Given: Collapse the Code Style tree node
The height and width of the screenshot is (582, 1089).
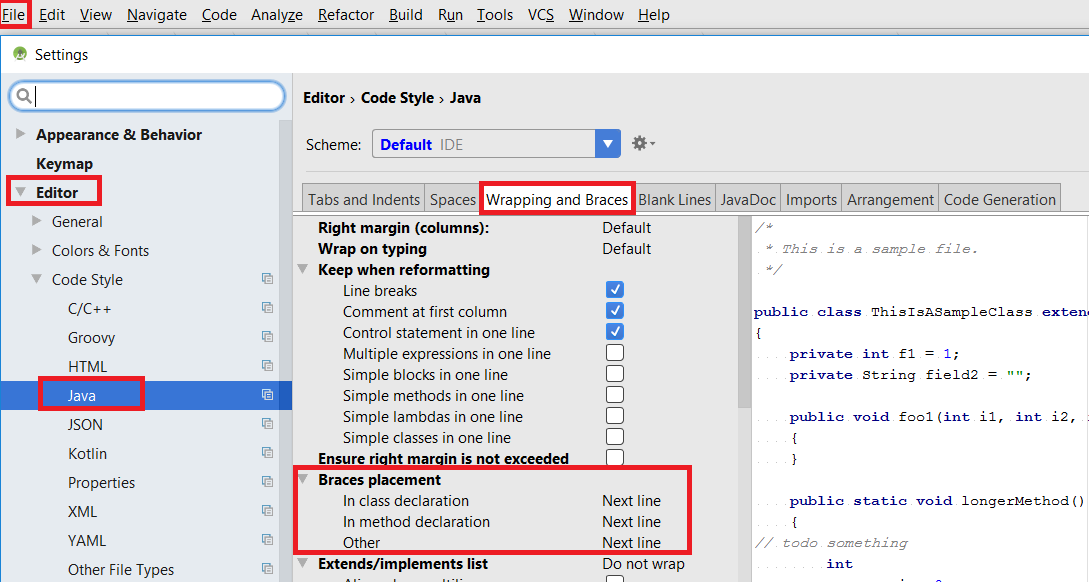Looking at the screenshot, I should tap(36, 278).
